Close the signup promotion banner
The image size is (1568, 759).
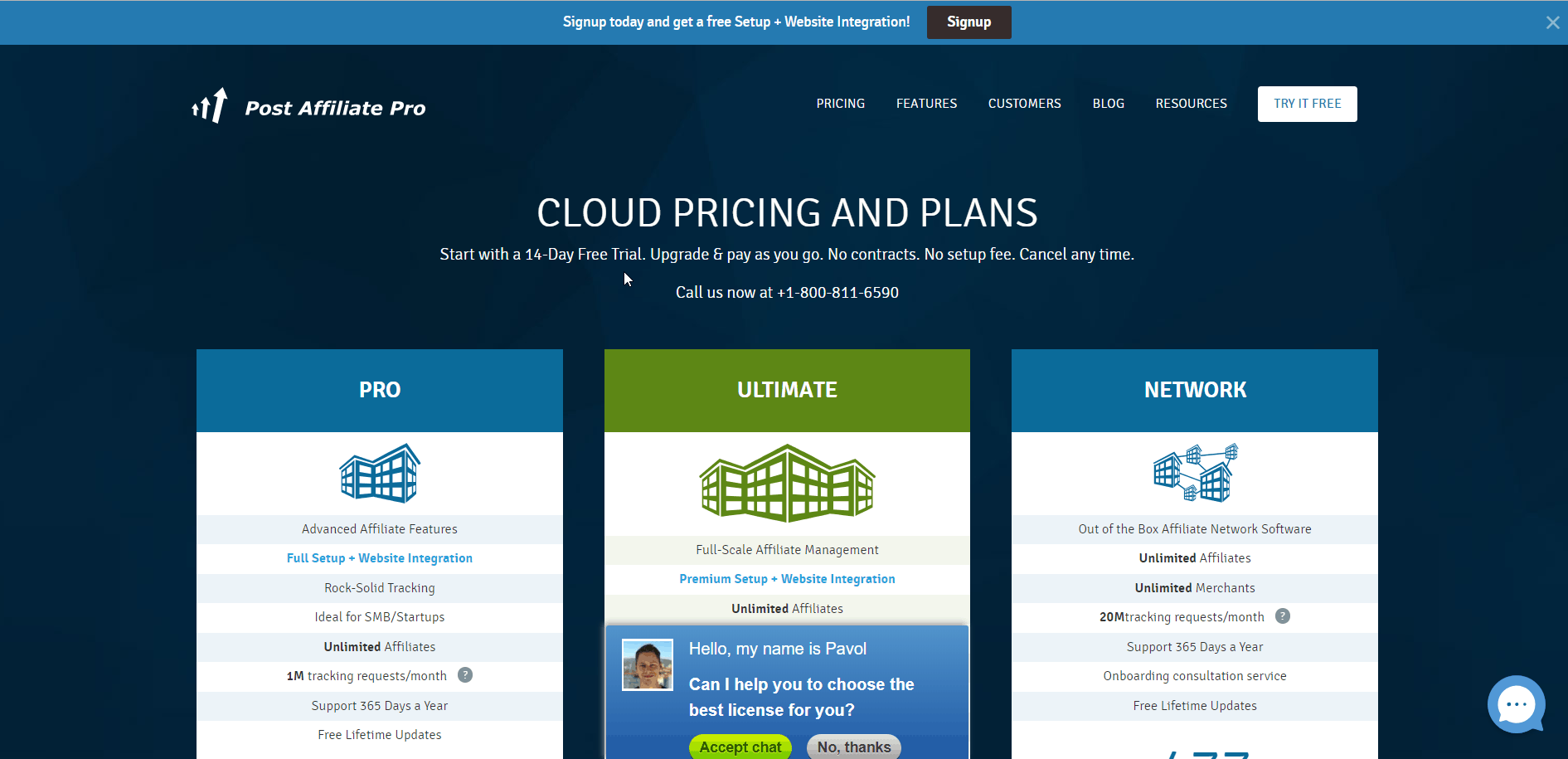click(1552, 22)
